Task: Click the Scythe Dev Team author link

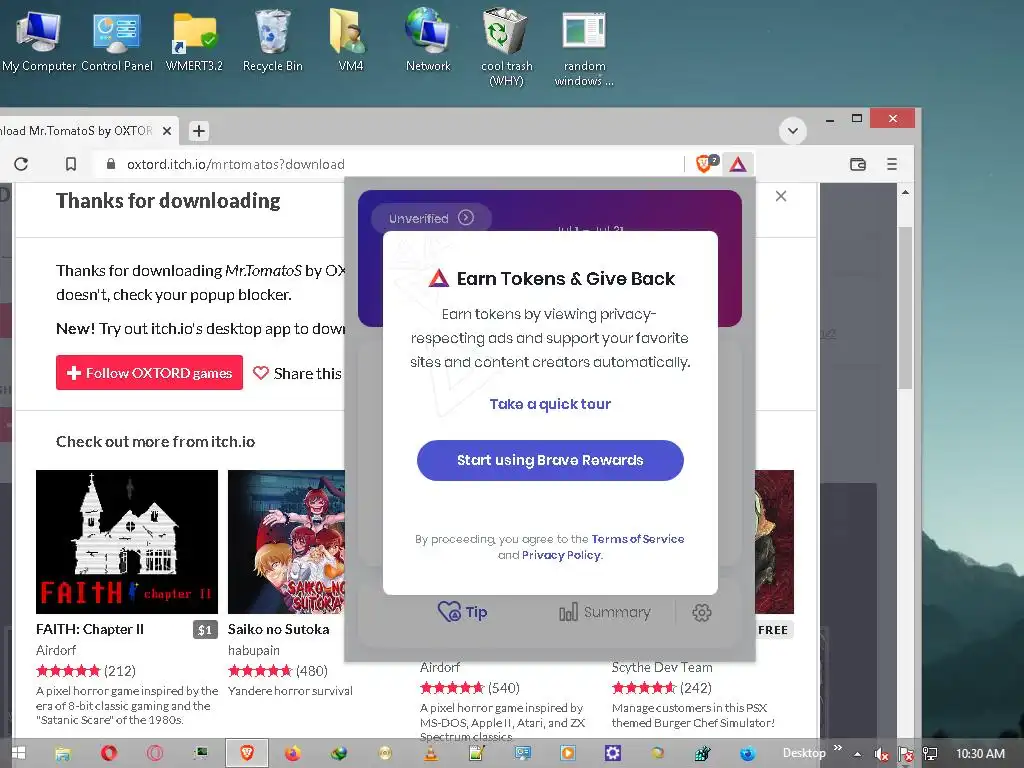Action: click(662, 667)
